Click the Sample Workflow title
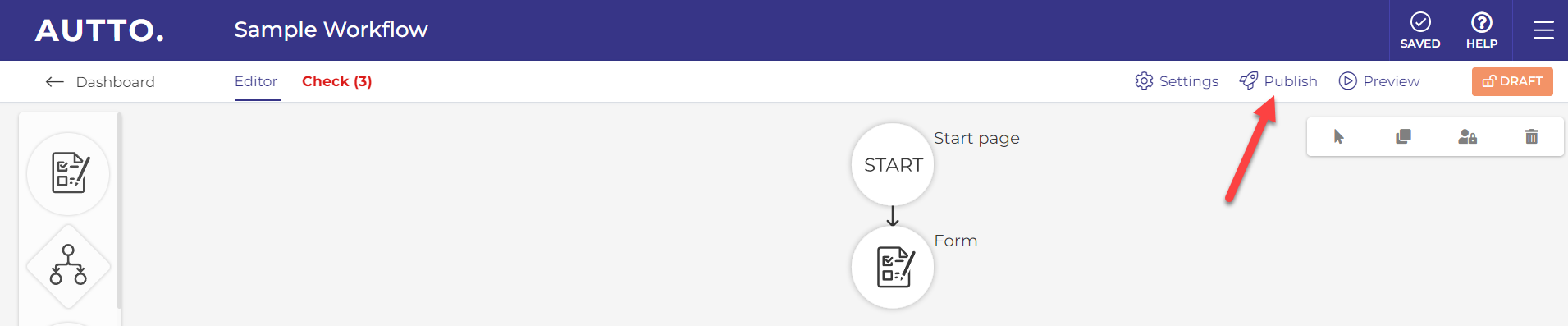The image size is (1568, 326). (331, 30)
